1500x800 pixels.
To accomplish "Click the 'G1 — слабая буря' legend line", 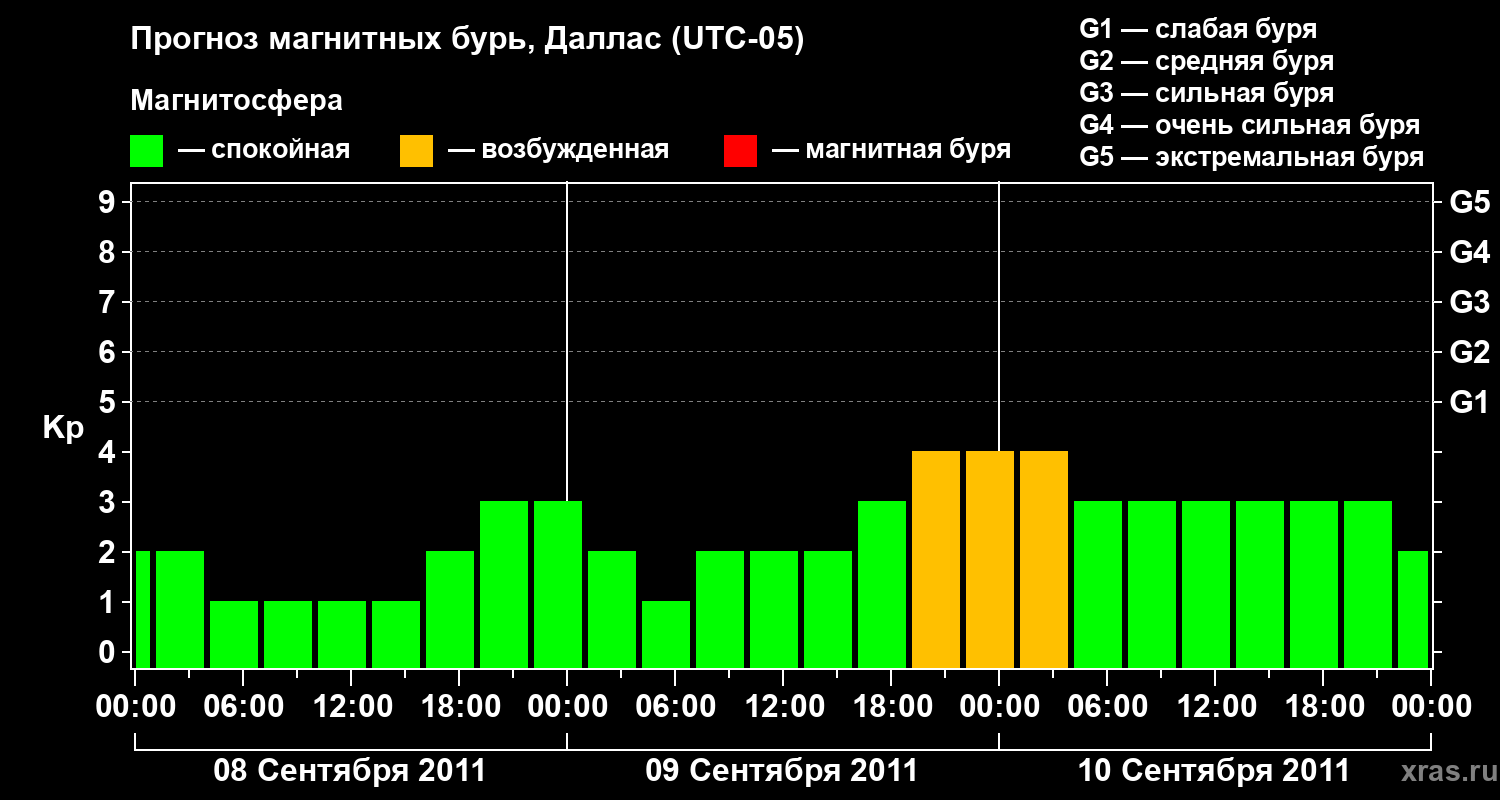I will coord(1198,29).
